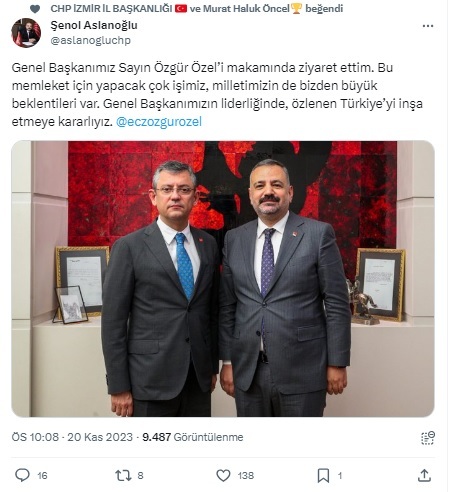Click the 9.487 Görüntülenme view count
Image resolution: width=449 pixels, height=492 pixels.
(193, 437)
